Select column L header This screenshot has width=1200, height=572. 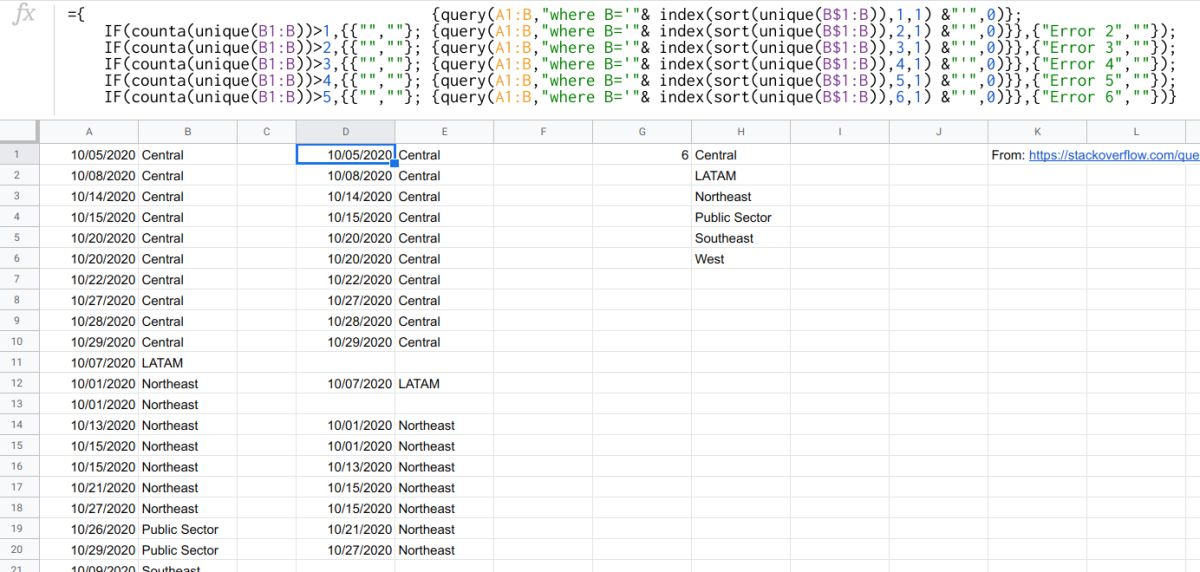point(1137,132)
